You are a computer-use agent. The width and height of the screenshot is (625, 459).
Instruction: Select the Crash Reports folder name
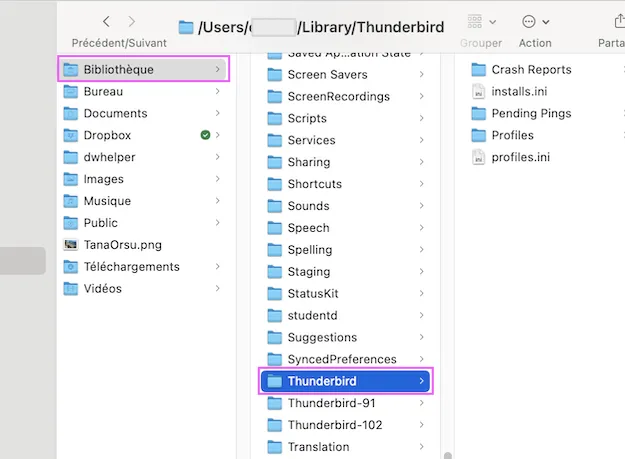click(x=531, y=70)
